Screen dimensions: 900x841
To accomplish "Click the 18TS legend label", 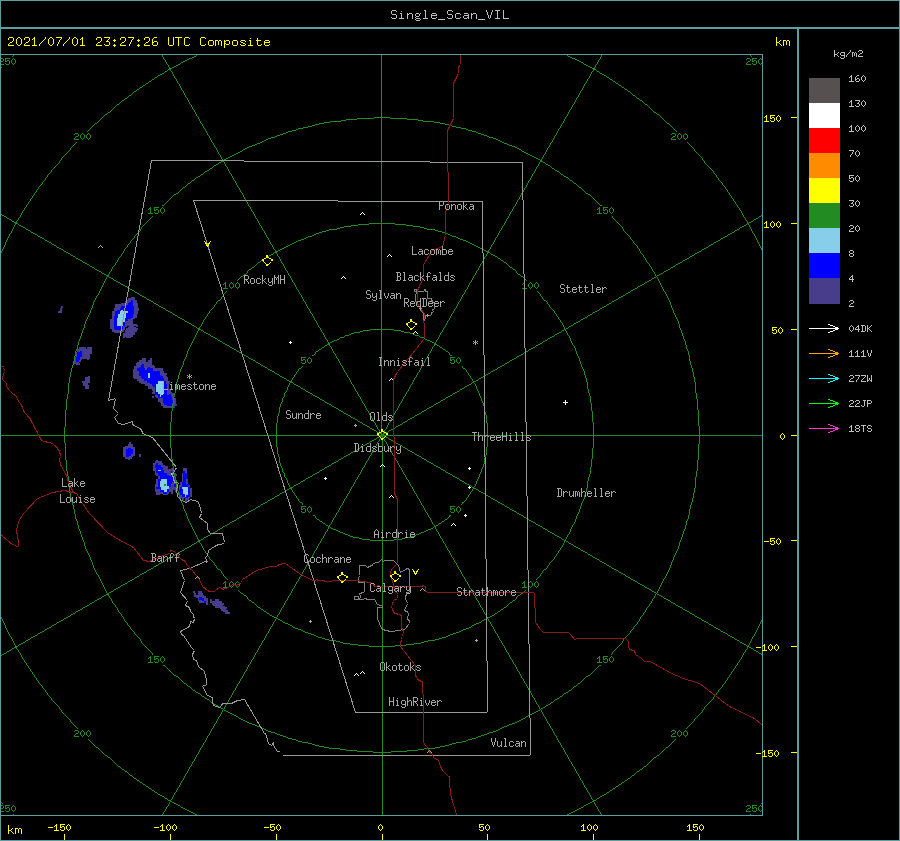I will click(x=860, y=428).
